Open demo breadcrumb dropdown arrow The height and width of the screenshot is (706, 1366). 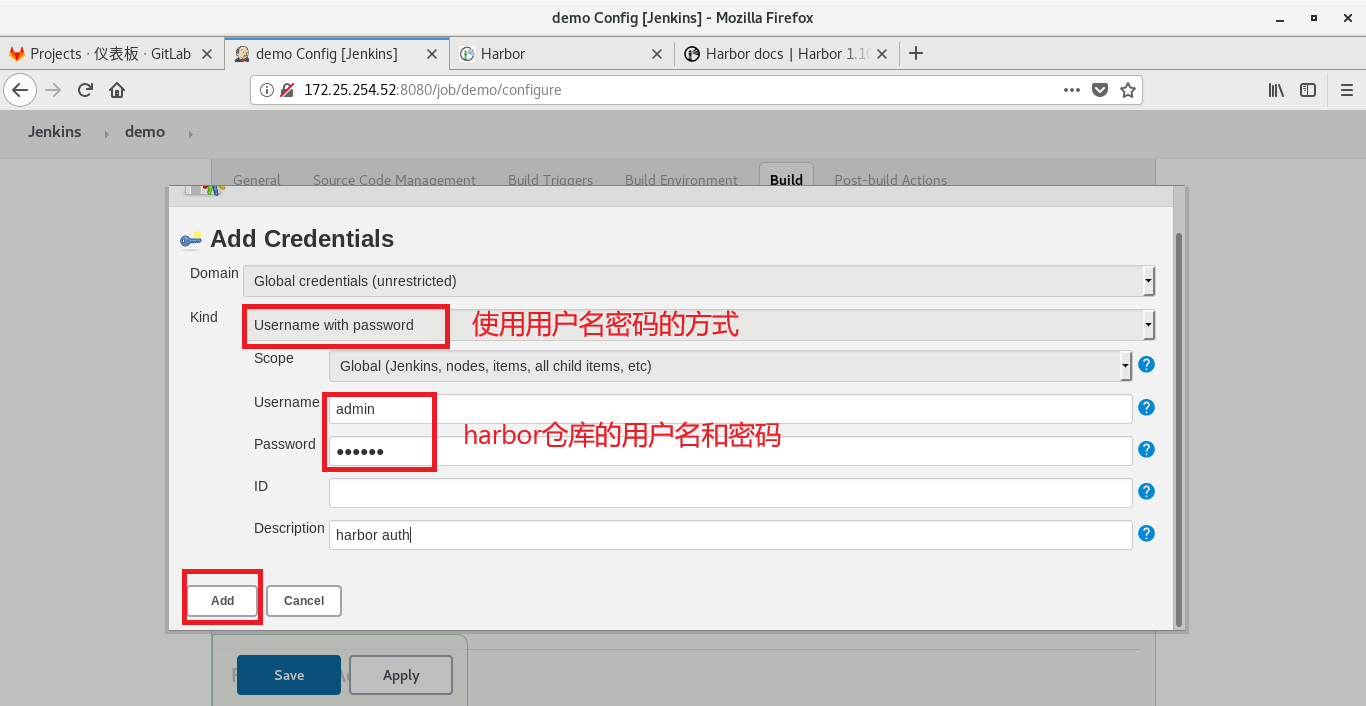point(189,133)
